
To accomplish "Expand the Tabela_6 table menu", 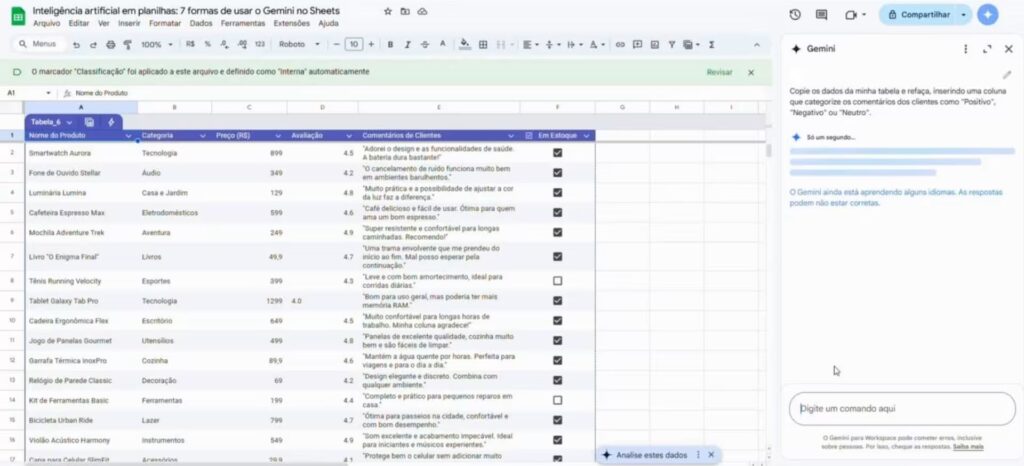I will click(x=69, y=122).
